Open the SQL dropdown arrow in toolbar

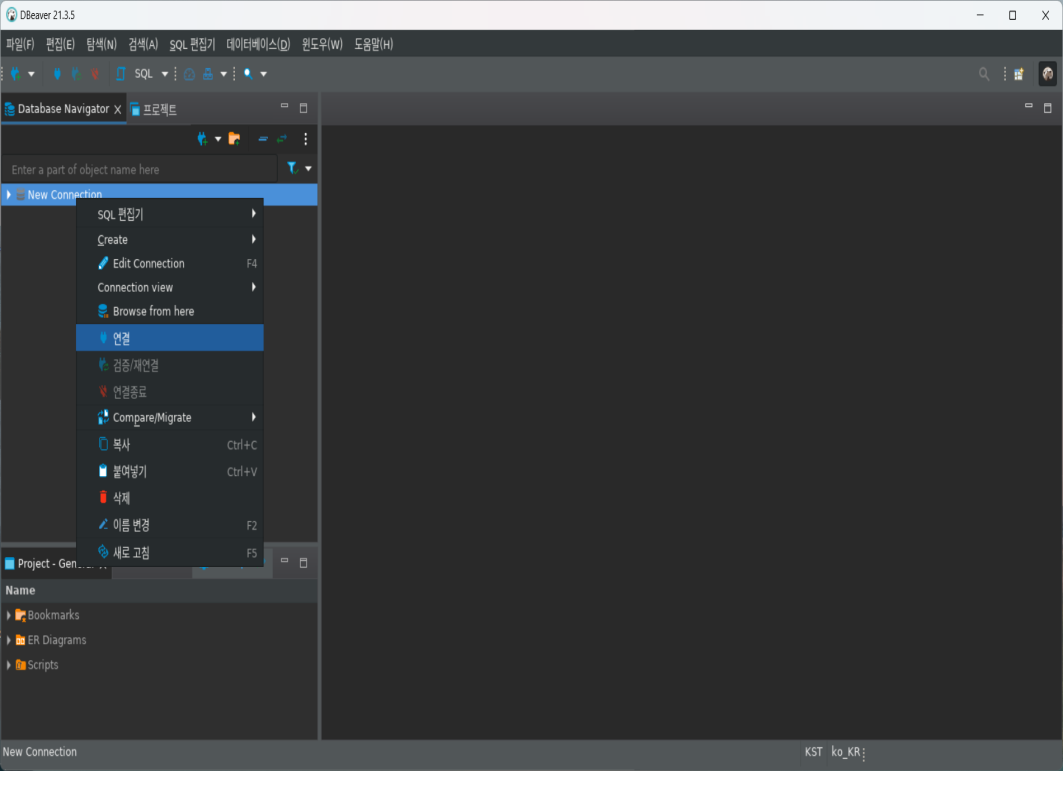[165, 74]
